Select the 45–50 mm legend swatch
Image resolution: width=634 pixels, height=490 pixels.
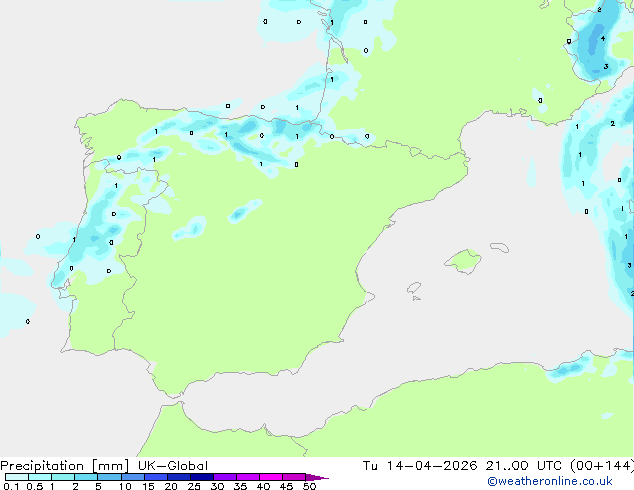(x=294, y=477)
